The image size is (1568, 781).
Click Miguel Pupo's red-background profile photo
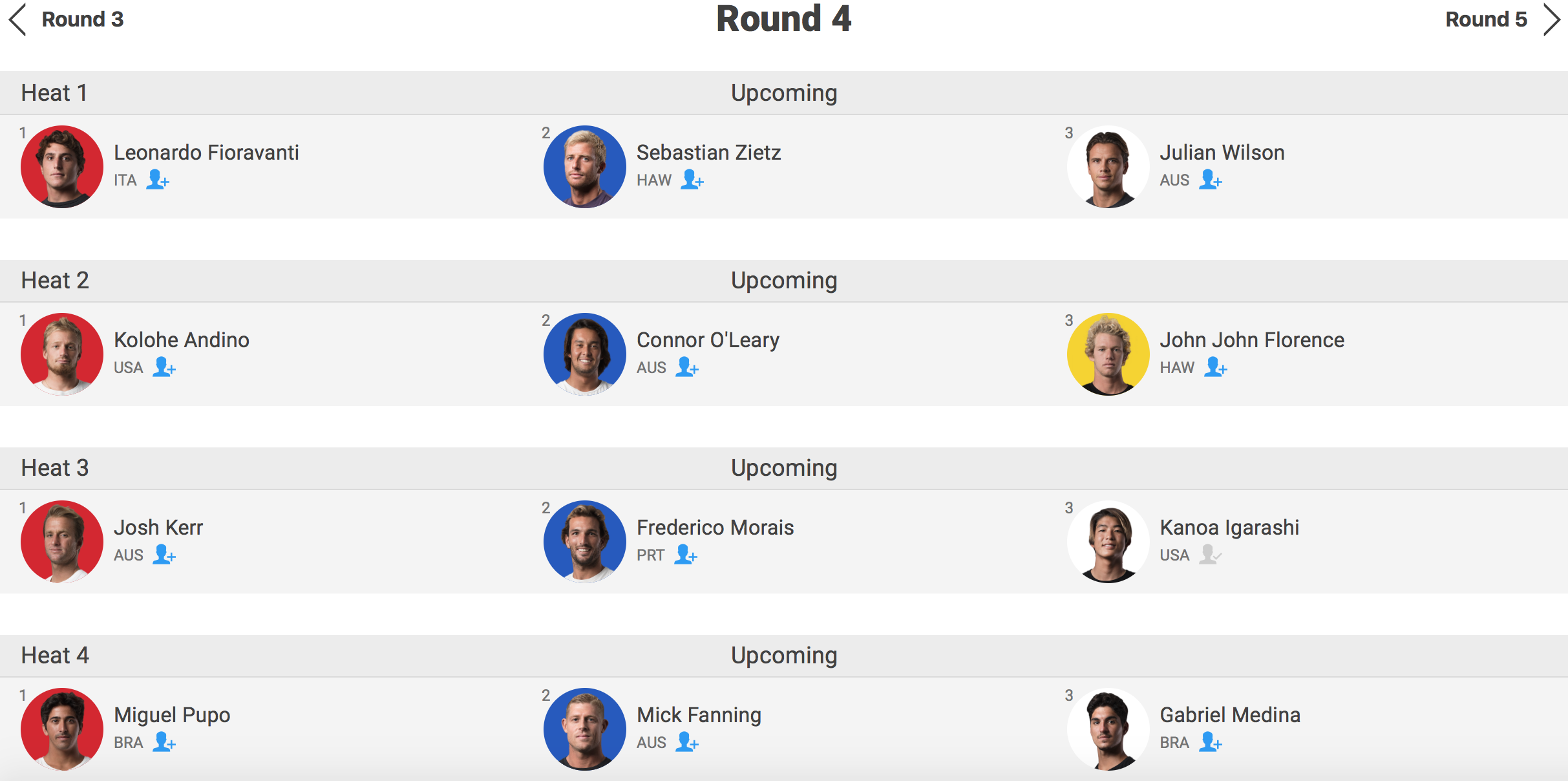point(62,729)
